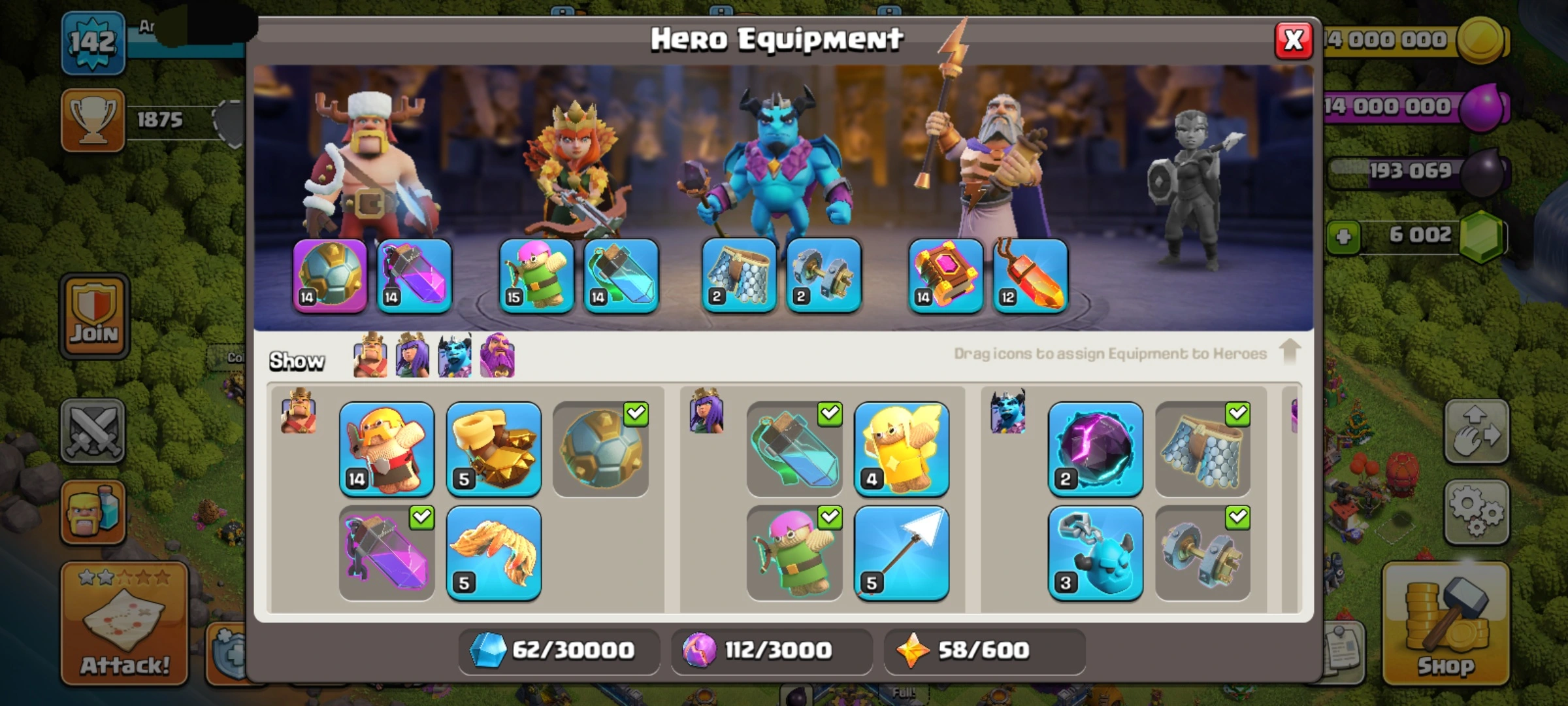Image resolution: width=1568 pixels, height=706 pixels.
Task: Unequip the checked Archer Puppet in Queen list
Action: click(794, 553)
